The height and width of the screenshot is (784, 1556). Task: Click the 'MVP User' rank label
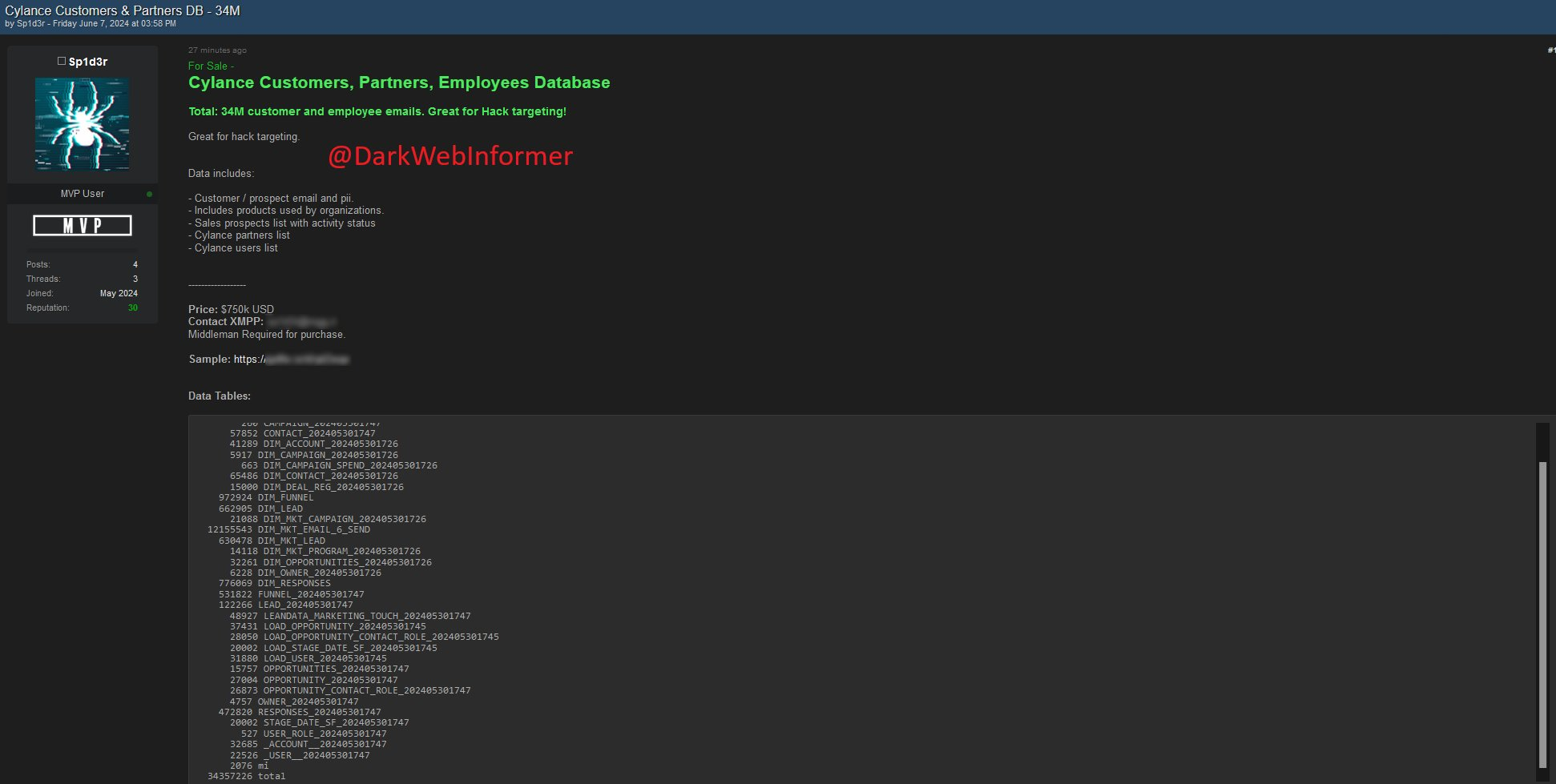(x=83, y=194)
